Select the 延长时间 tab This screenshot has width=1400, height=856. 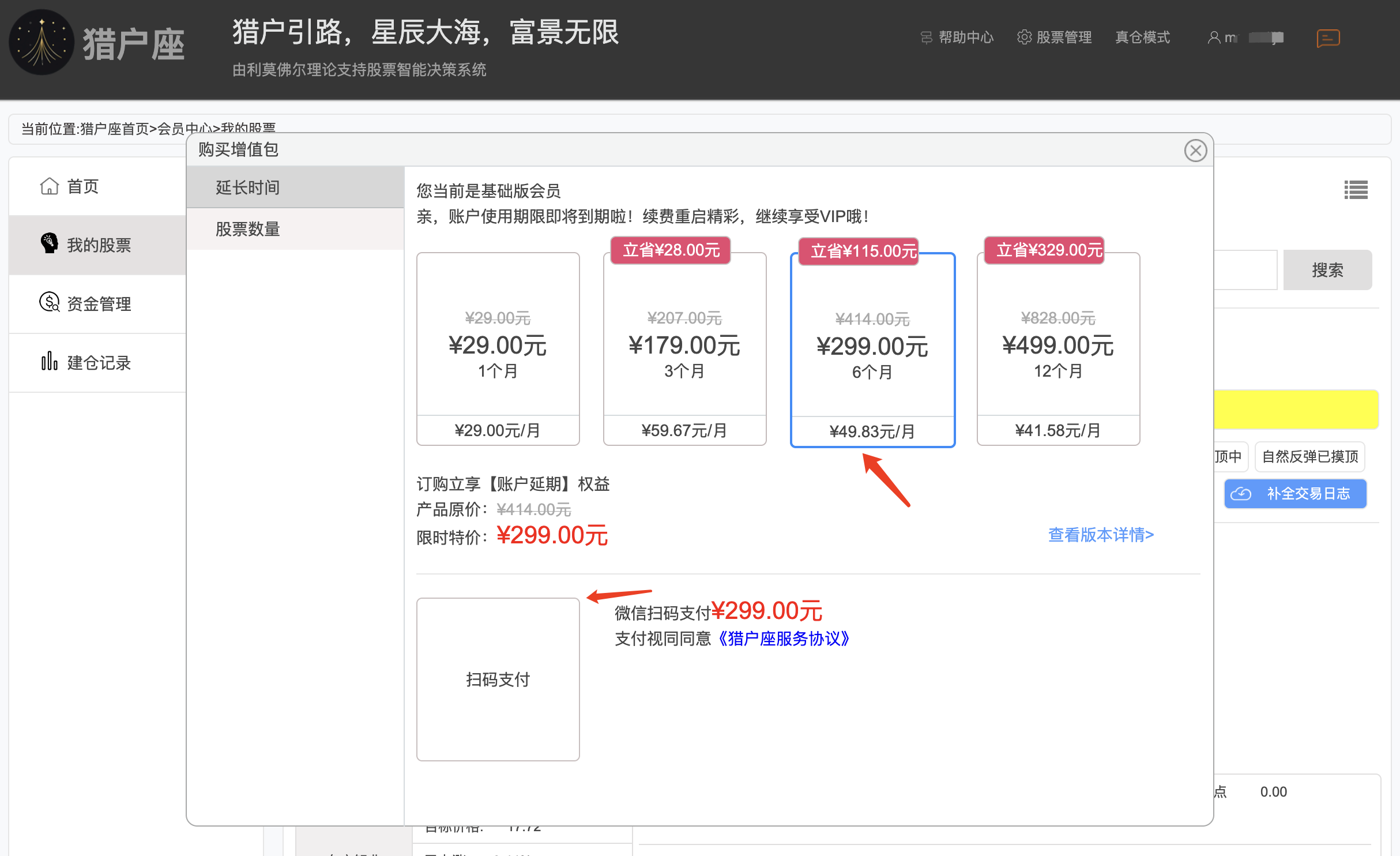pyautogui.click(x=295, y=187)
